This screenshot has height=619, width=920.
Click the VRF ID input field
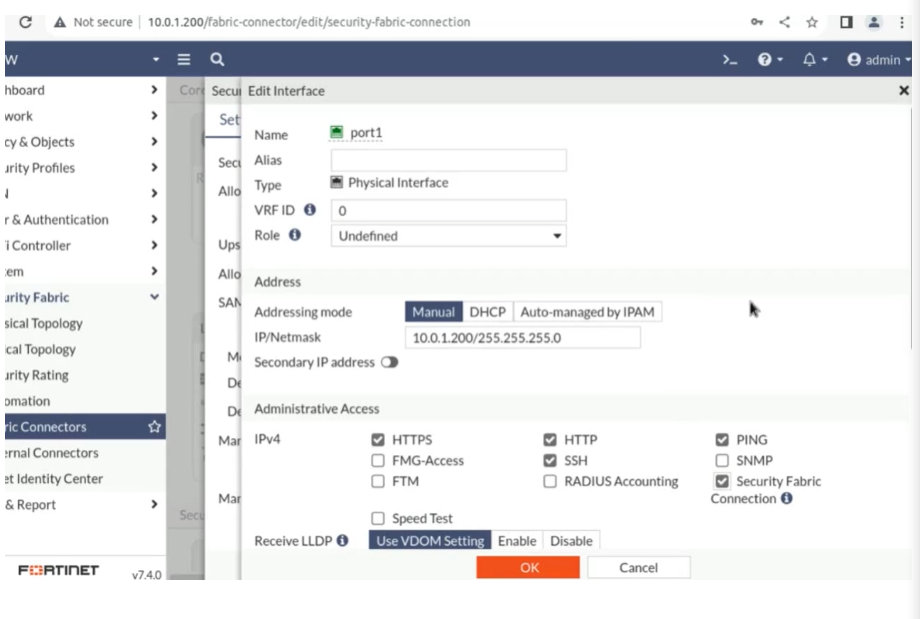coord(449,211)
